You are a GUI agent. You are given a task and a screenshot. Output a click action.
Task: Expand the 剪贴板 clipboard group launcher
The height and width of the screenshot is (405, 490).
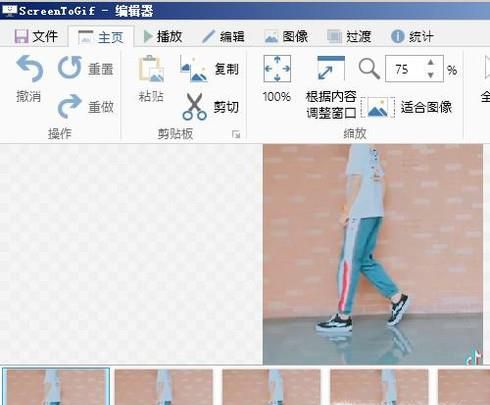point(236,134)
